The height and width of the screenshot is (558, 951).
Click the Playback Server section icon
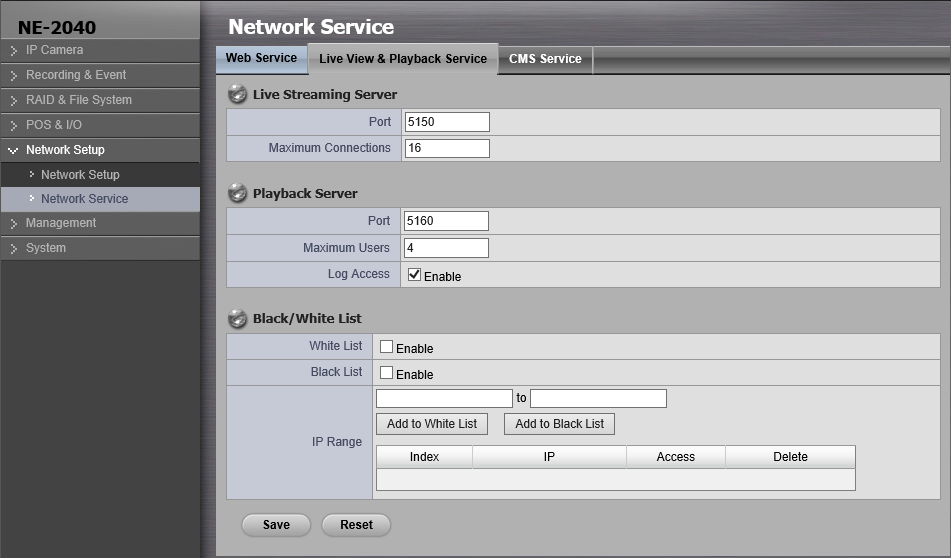click(237, 193)
